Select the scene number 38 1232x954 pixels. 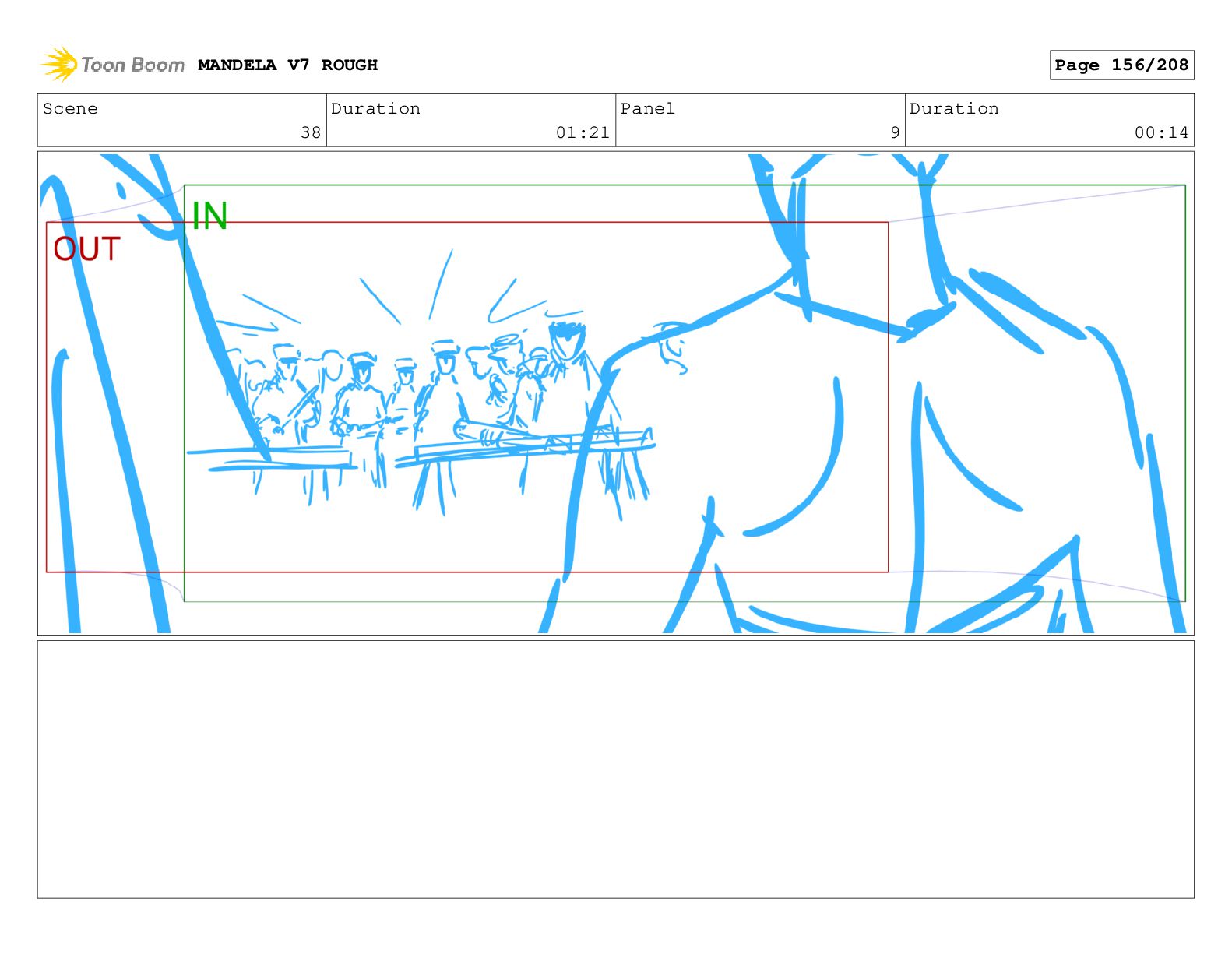[311, 133]
